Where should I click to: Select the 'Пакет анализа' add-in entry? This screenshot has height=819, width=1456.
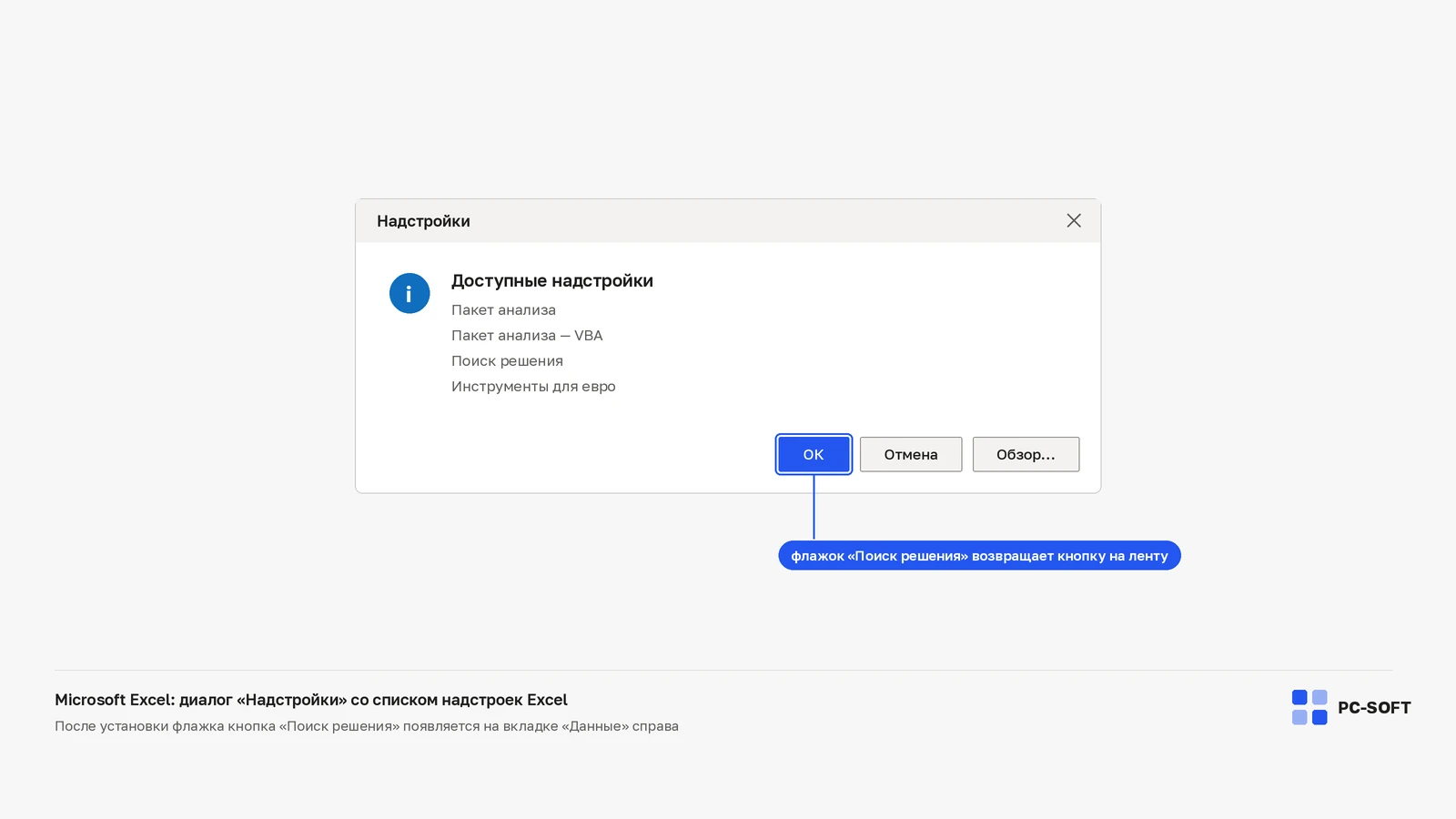(x=503, y=310)
